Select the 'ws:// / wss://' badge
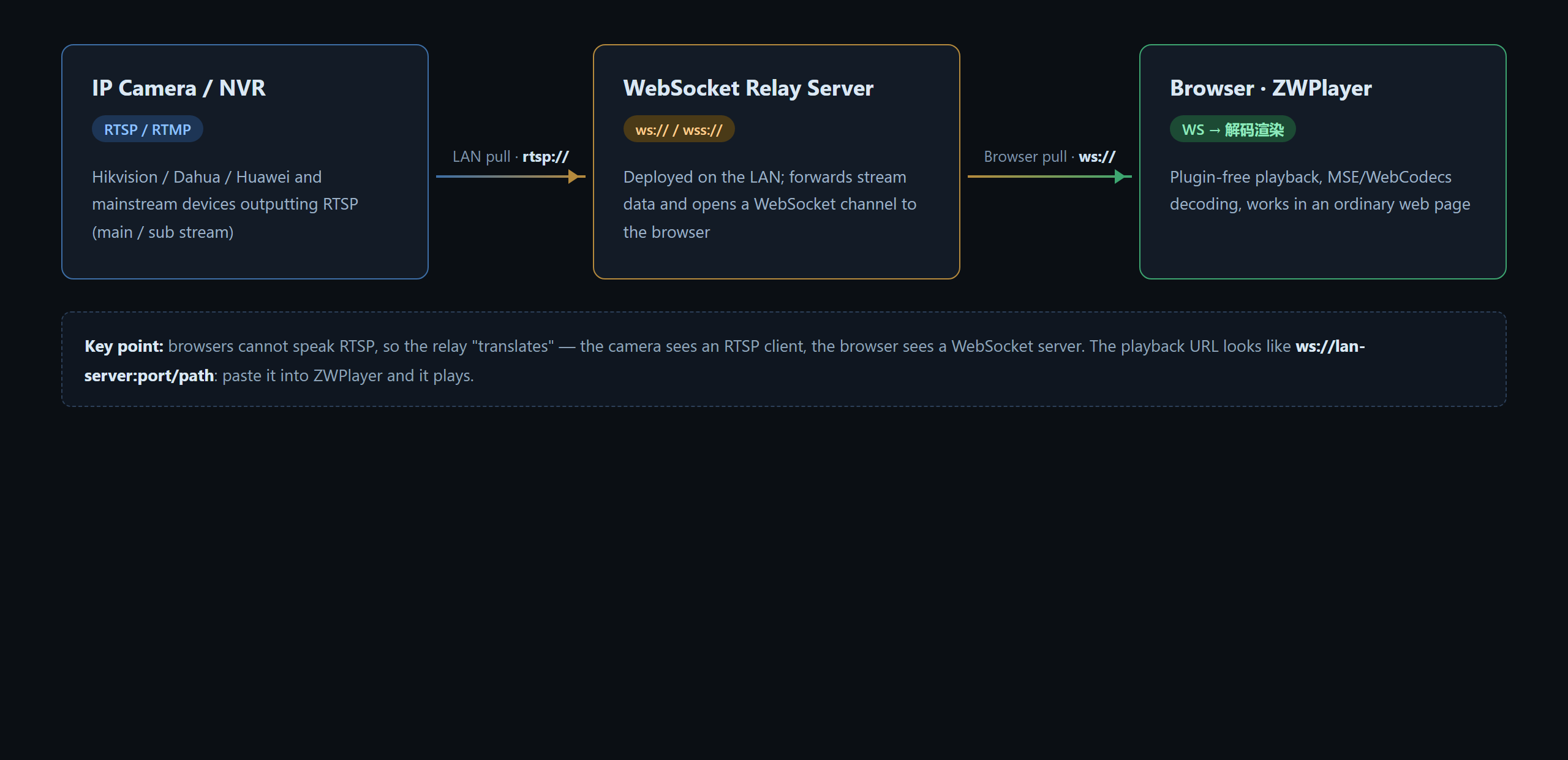The image size is (1568, 760). click(679, 129)
